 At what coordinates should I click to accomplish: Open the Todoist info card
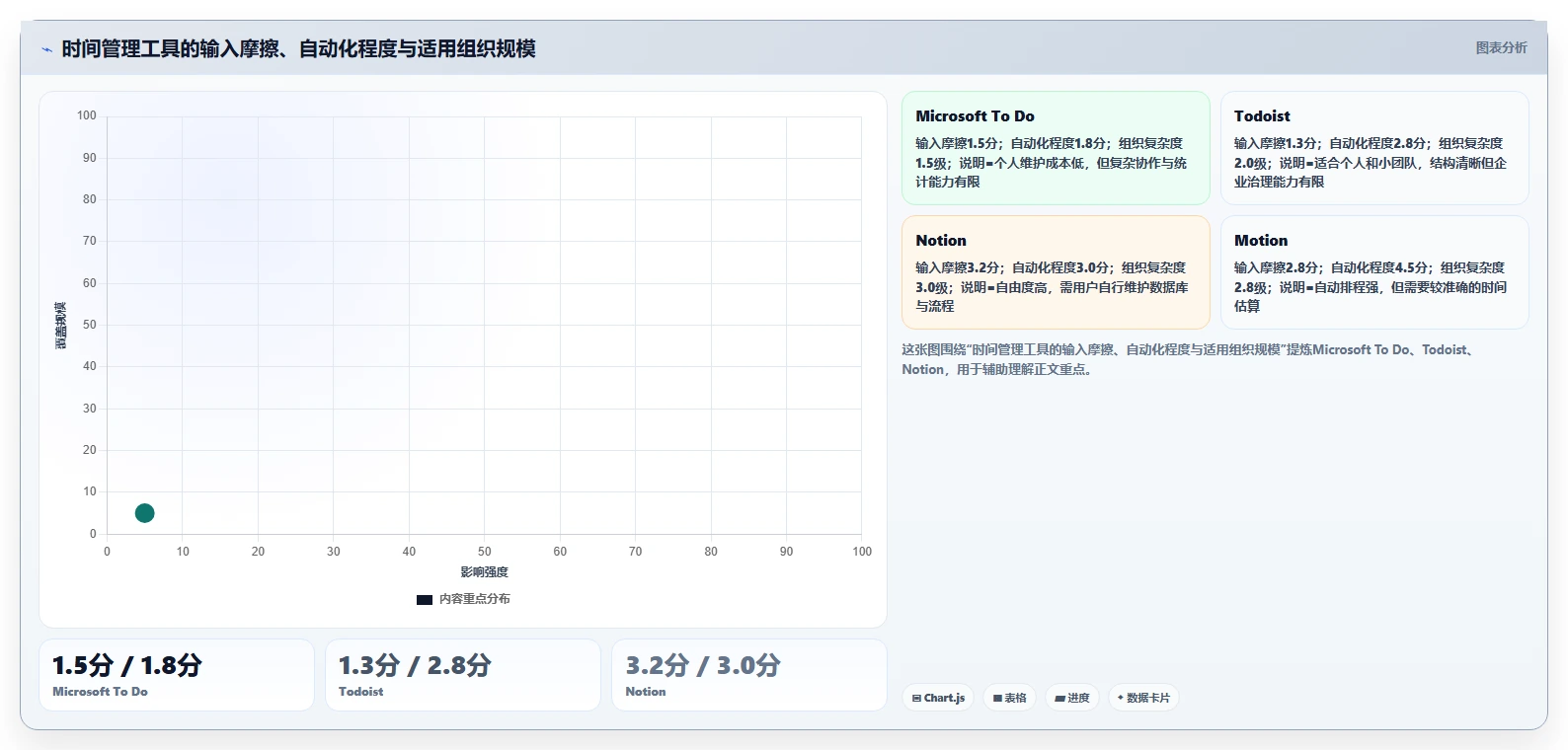tap(1374, 148)
